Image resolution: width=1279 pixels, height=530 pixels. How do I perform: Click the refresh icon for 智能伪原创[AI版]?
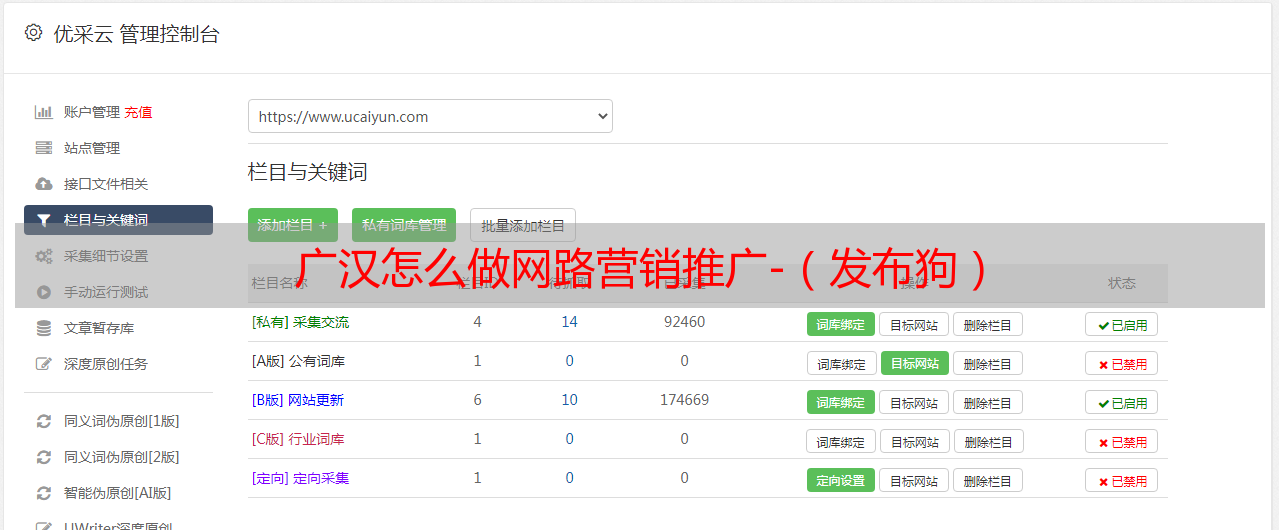coord(43,493)
